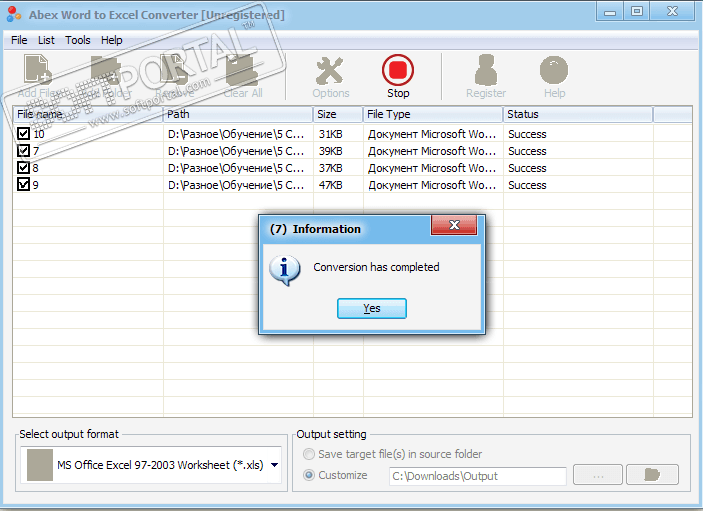Open the Help menu
703x511 pixels.
[x=112, y=40]
